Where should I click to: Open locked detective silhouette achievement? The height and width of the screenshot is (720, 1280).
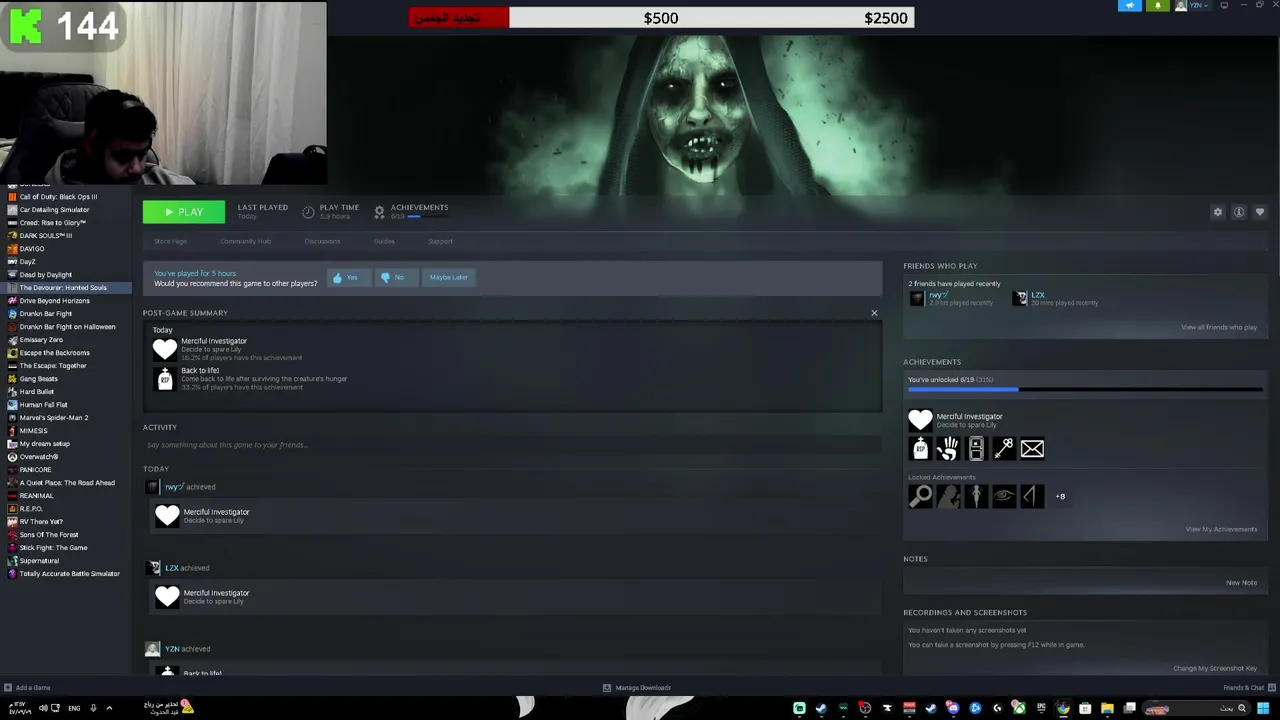coord(948,496)
